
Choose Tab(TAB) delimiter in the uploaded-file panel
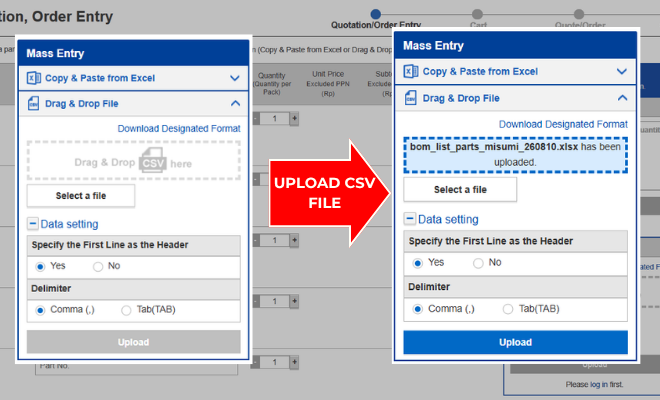click(508, 309)
